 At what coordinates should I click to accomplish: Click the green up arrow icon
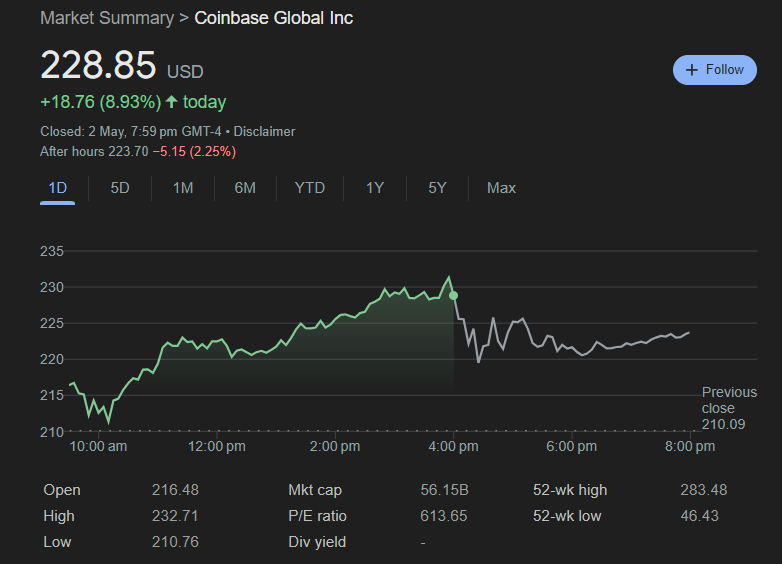(x=172, y=102)
